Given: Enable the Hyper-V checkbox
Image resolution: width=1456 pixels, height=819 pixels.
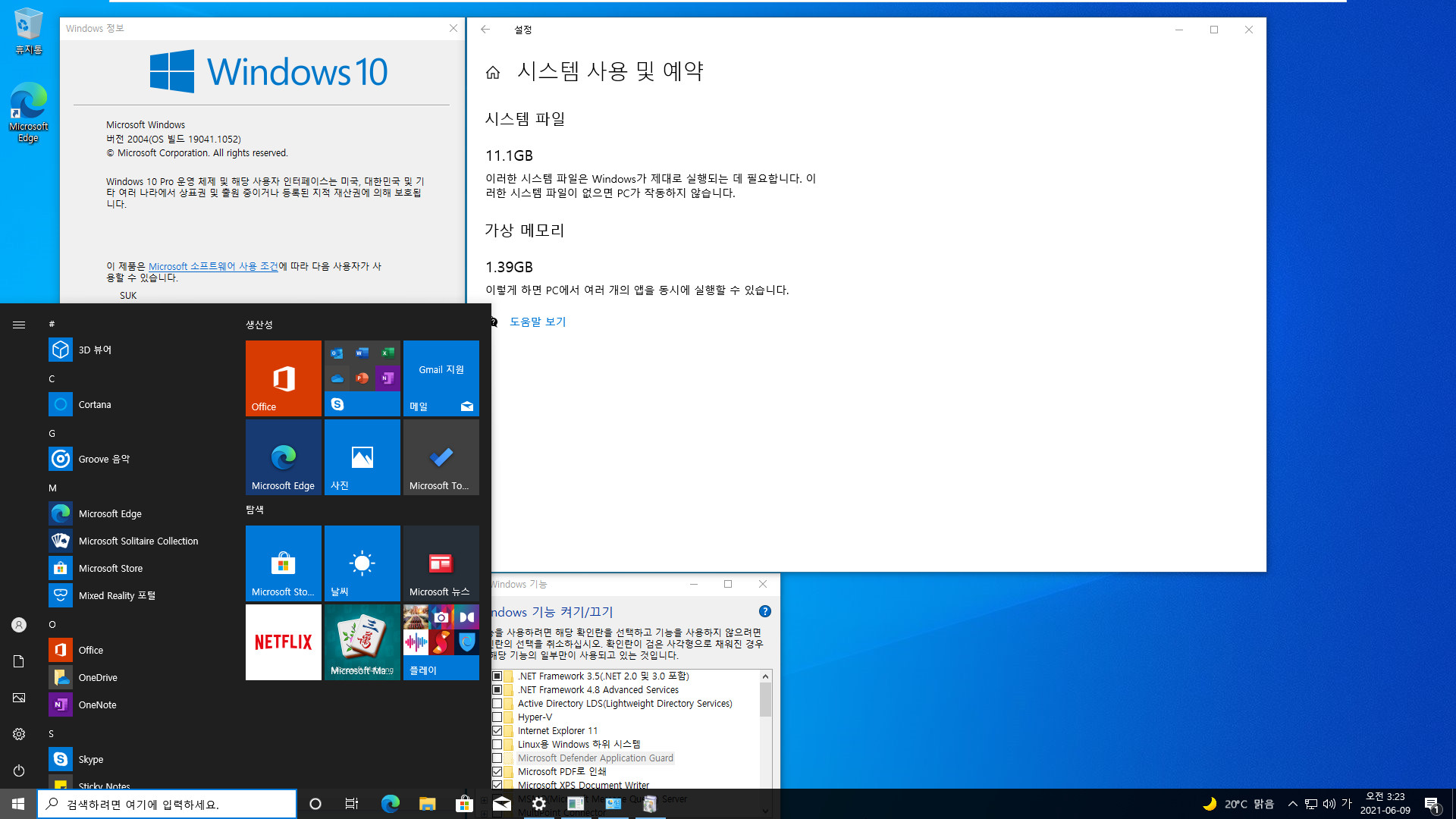Looking at the screenshot, I should [x=497, y=717].
